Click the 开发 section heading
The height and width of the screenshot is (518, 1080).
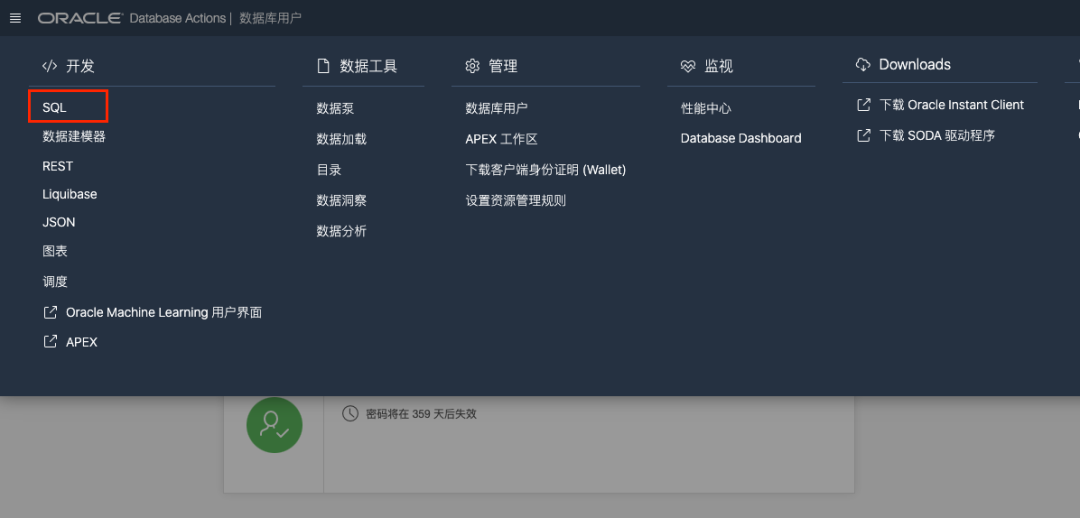tap(80, 66)
